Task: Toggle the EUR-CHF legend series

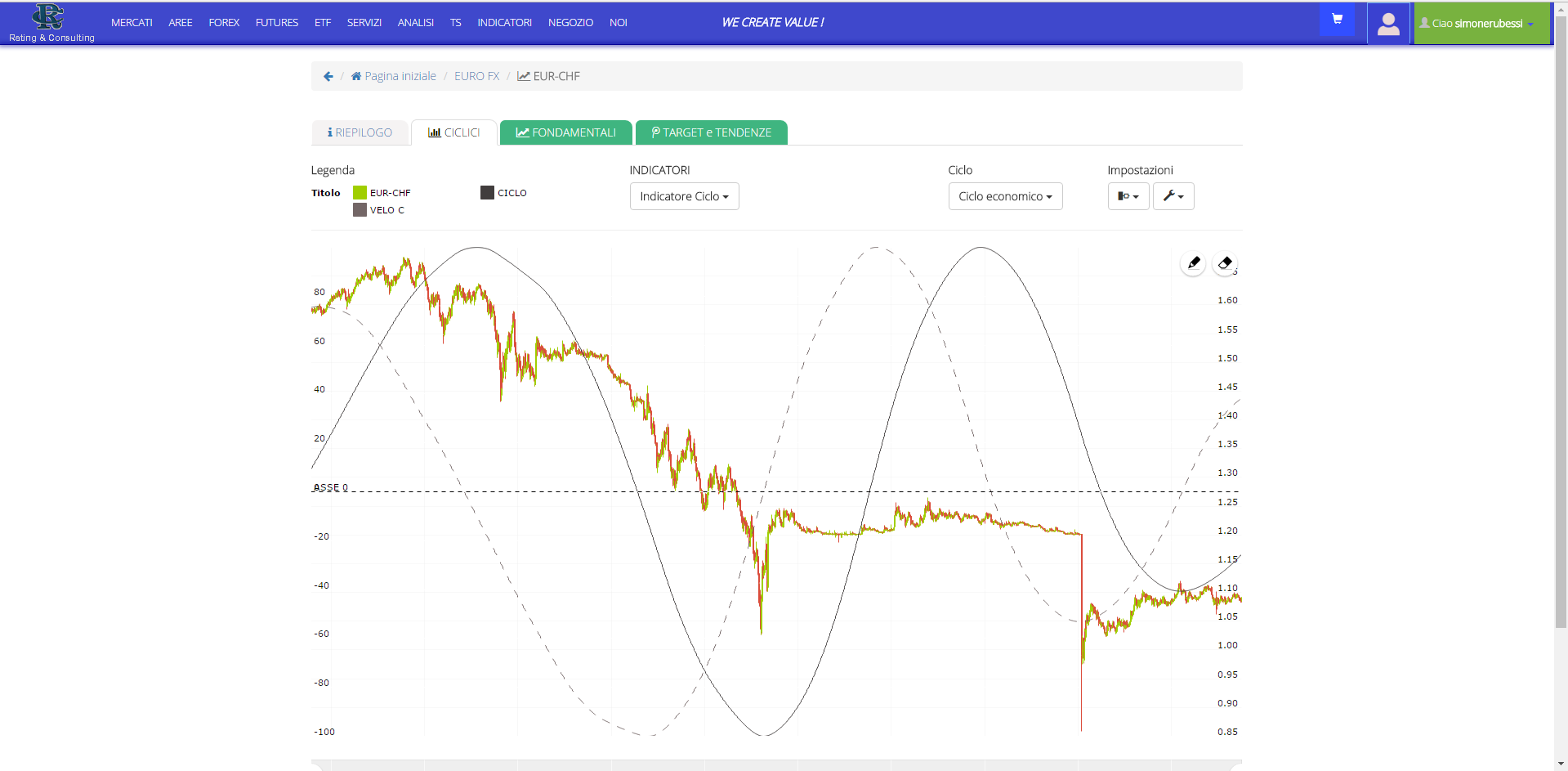Action: pyautogui.click(x=382, y=193)
